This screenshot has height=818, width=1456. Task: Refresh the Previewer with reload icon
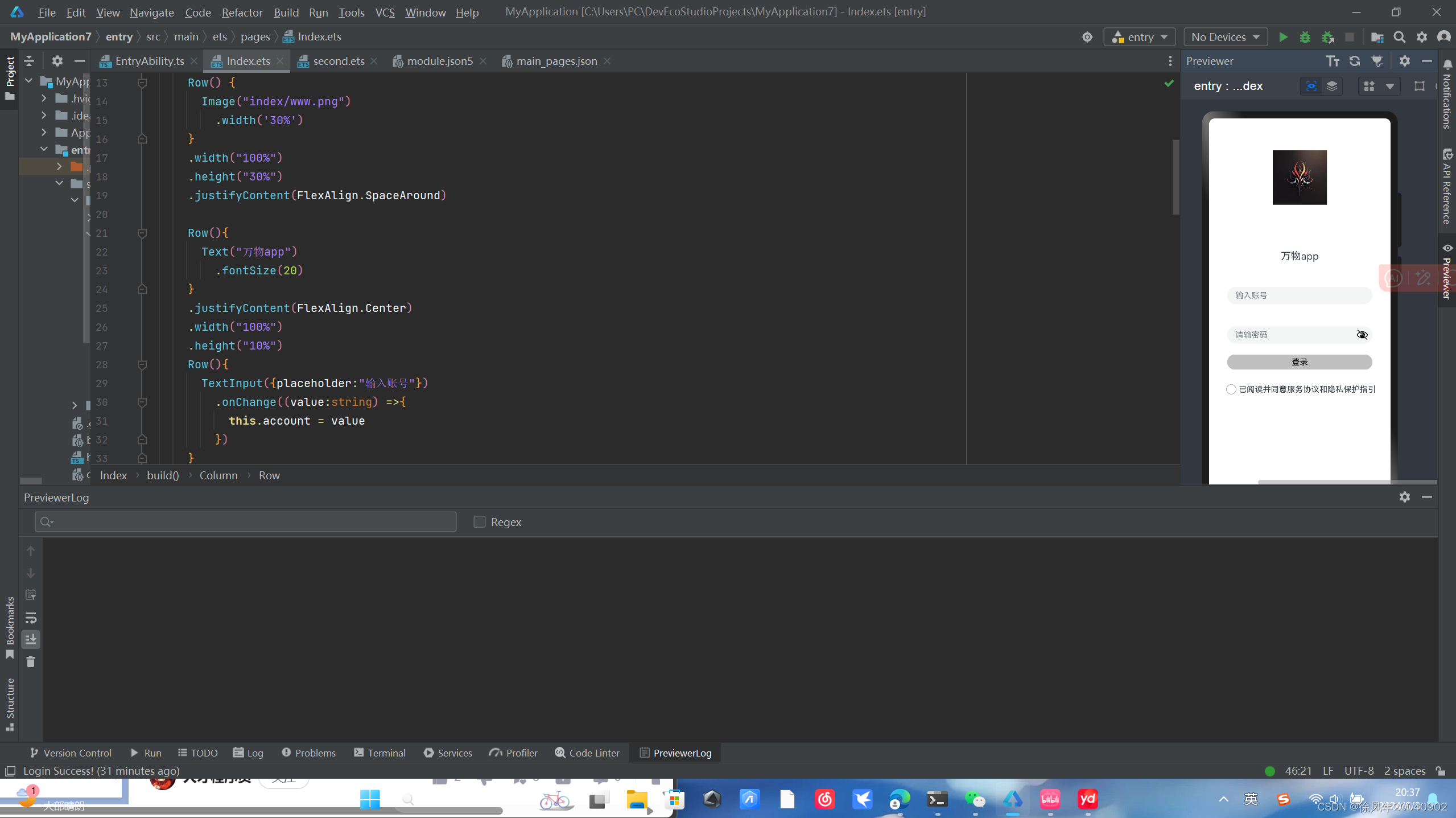coord(1354,61)
